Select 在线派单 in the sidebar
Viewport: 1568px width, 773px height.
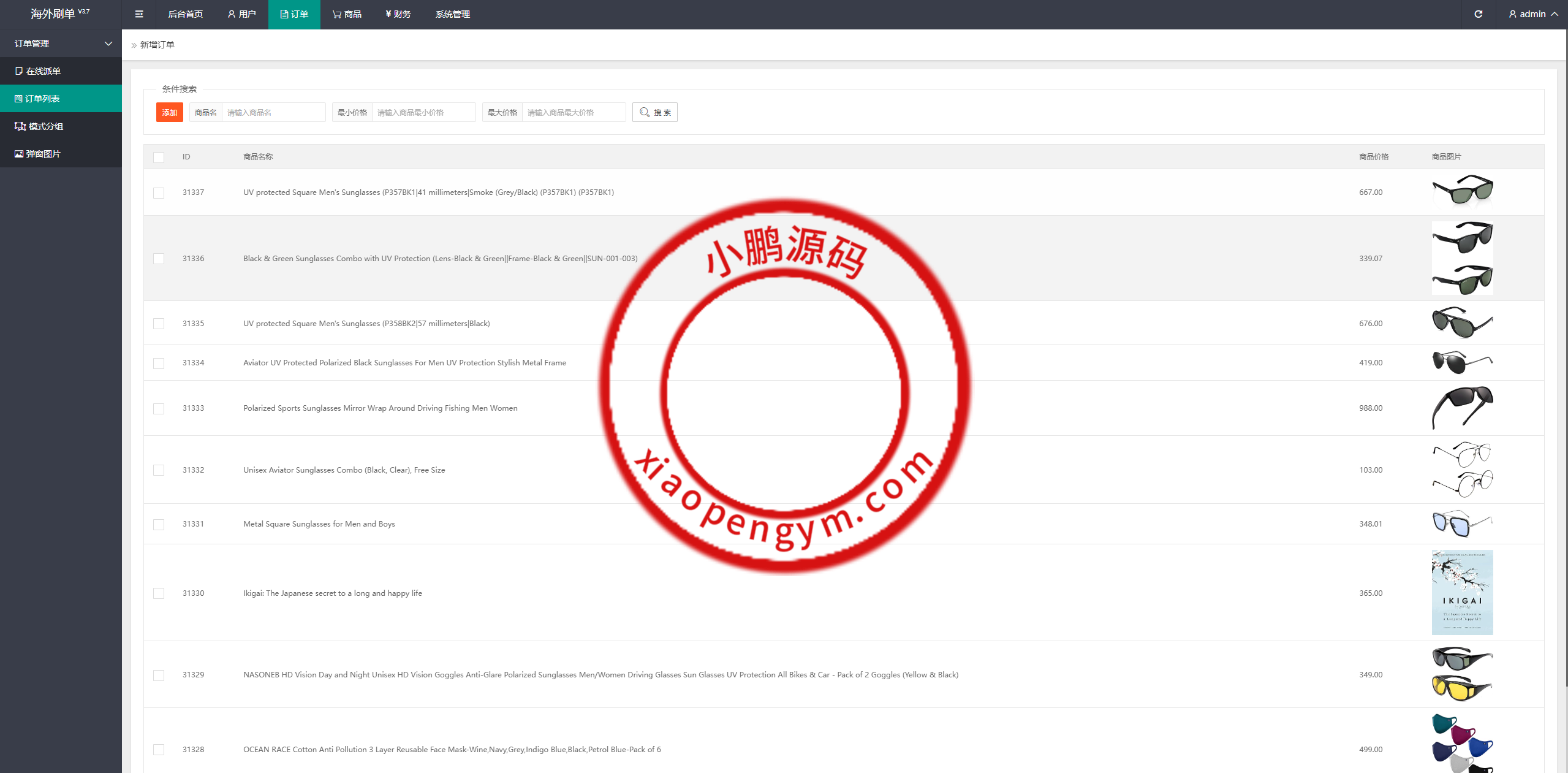[x=43, y=71]
